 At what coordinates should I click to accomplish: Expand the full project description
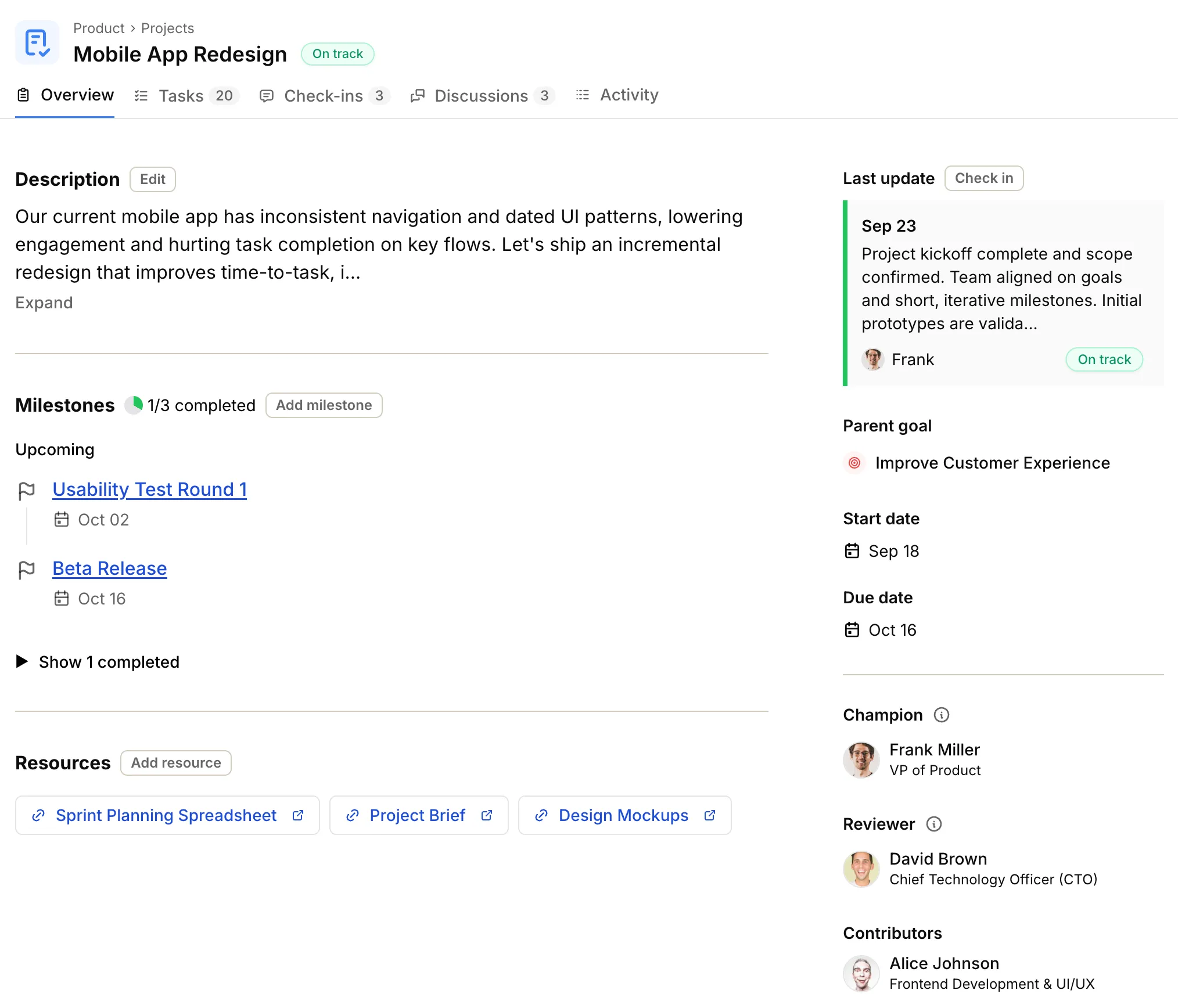(x=44, y=303)
